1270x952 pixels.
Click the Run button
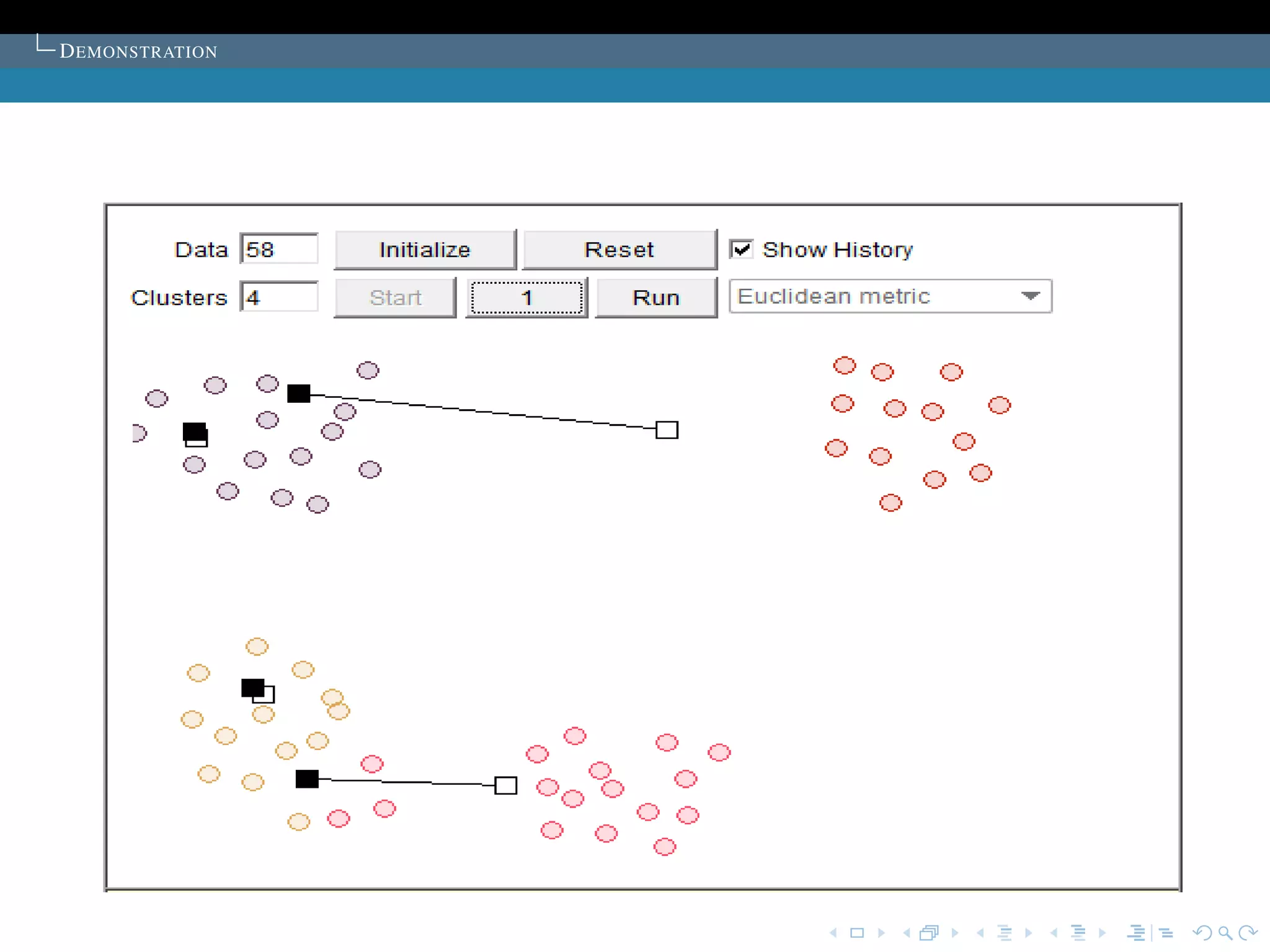[x=656, y=298]
